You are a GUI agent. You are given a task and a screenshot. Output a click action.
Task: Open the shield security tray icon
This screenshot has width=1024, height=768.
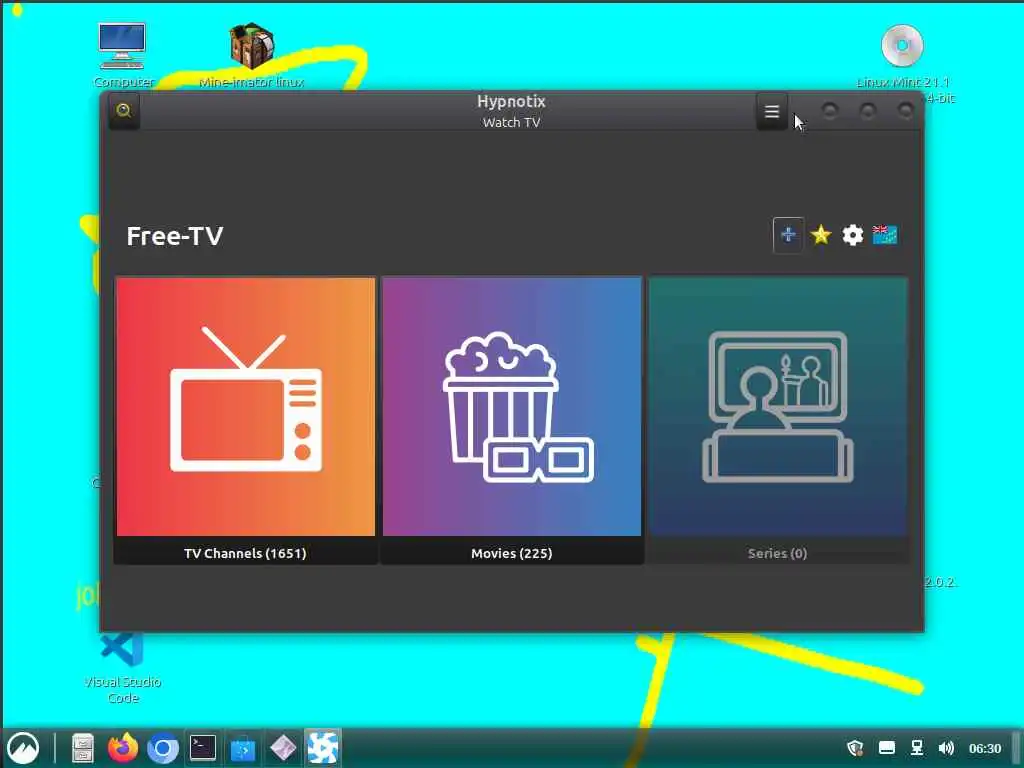pos(855,748)
